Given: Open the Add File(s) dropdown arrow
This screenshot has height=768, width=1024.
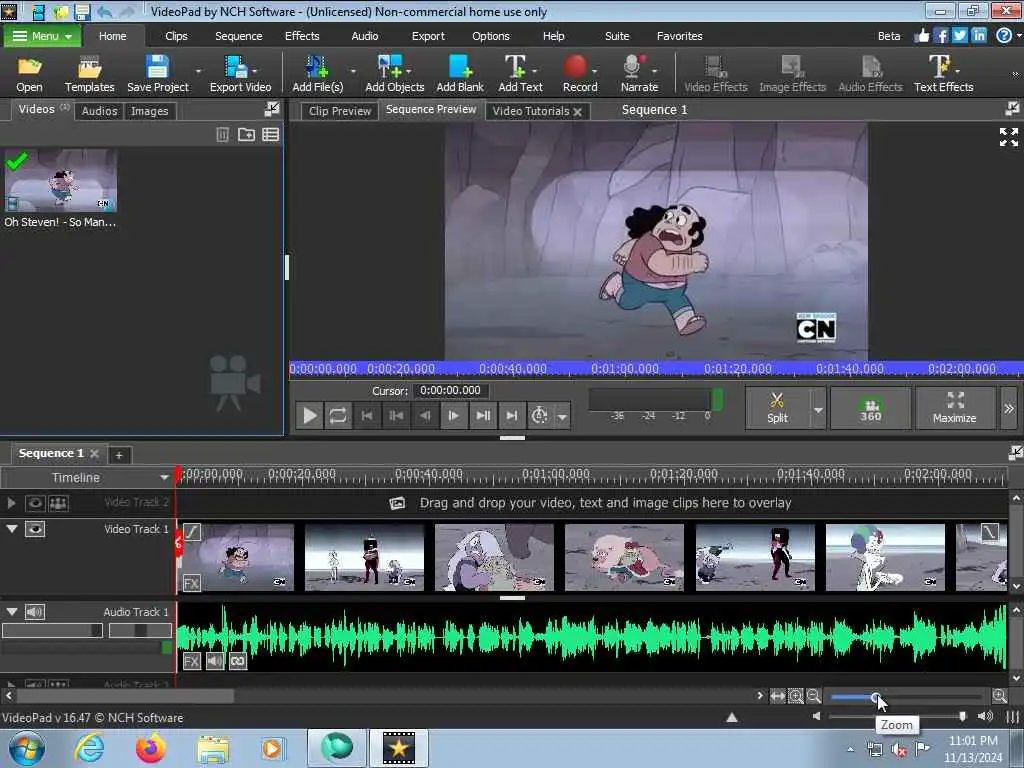Looking at the screenshot, I should tap(353, 71).
